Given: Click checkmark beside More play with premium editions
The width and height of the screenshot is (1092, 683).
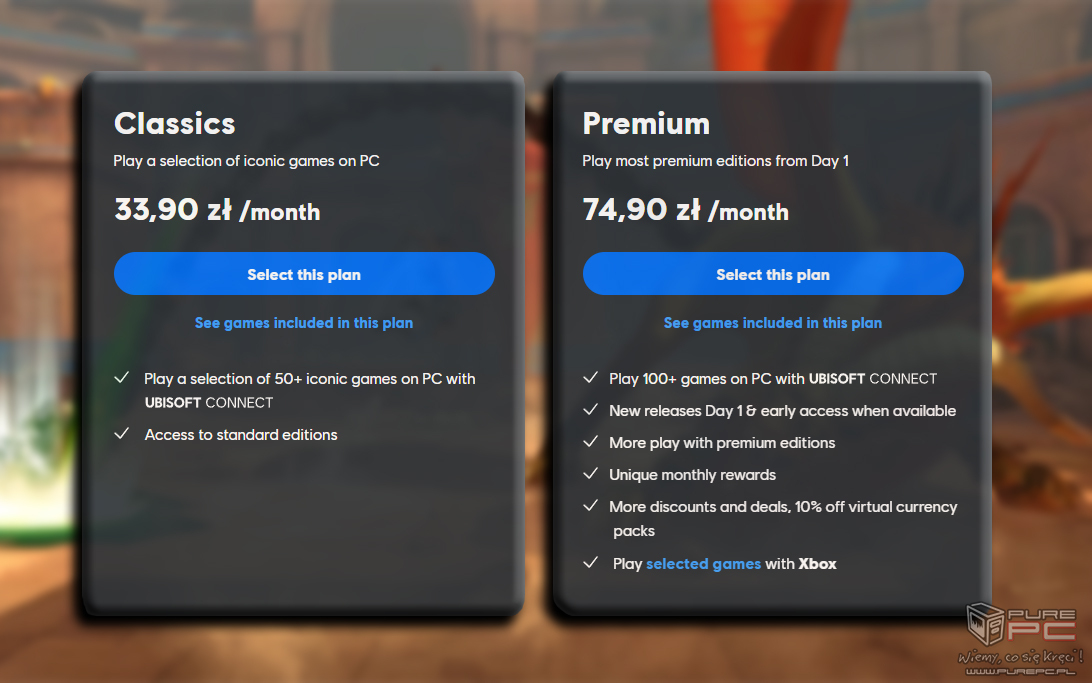Looking at the screenshot, I should [591, 442].
